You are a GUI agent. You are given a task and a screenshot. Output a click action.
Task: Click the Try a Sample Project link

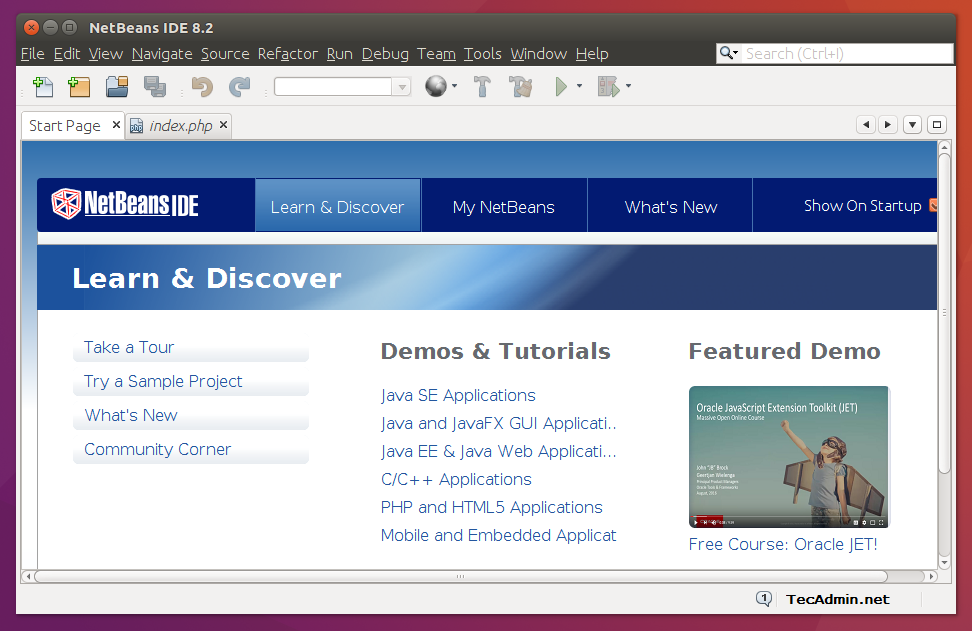[x=163, y=381]
